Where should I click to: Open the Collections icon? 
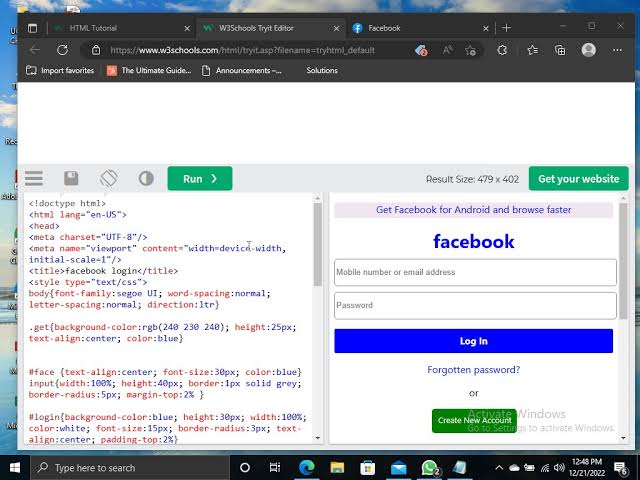560,50
